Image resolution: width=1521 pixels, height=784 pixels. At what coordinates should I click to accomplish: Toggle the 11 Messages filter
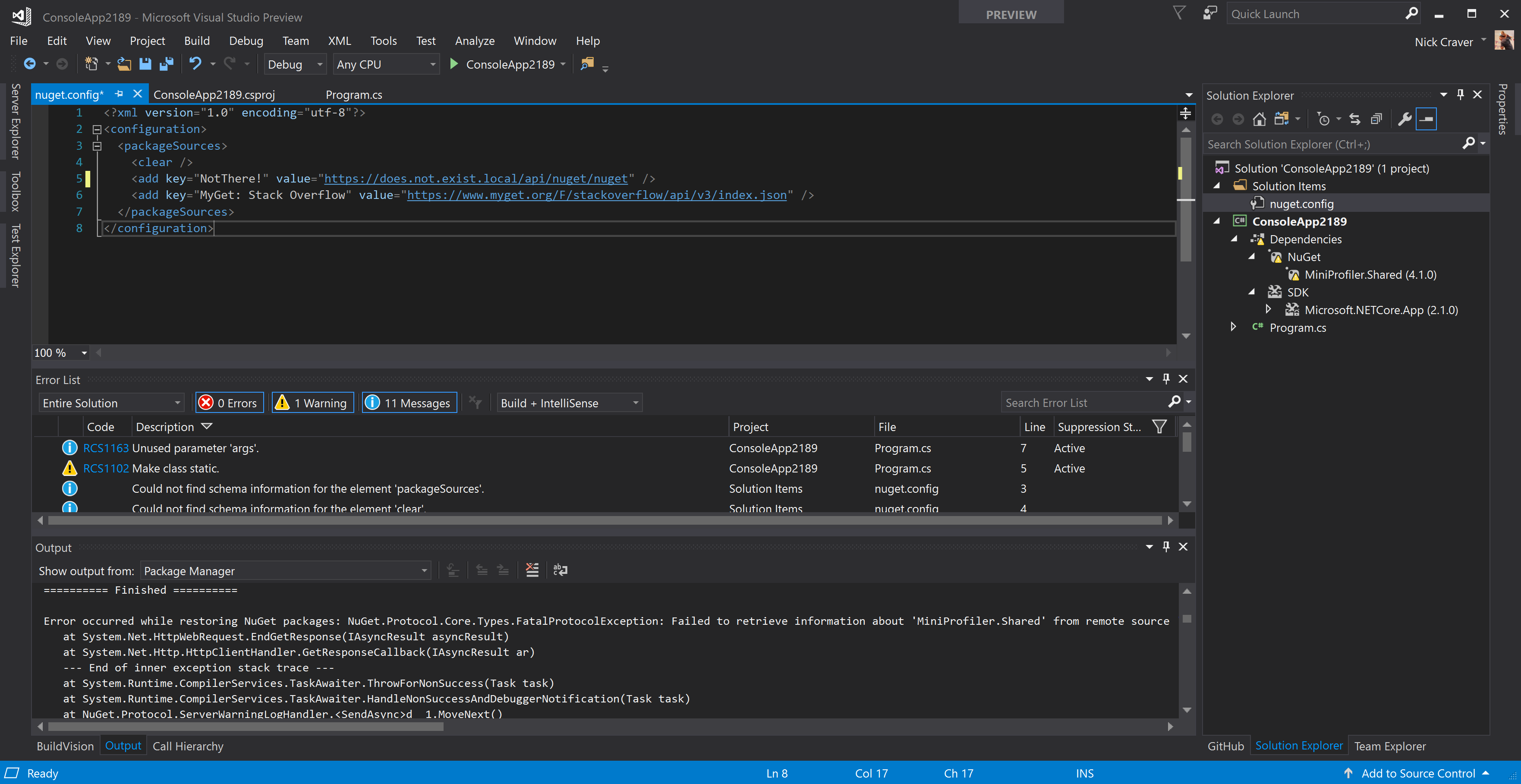409,403
